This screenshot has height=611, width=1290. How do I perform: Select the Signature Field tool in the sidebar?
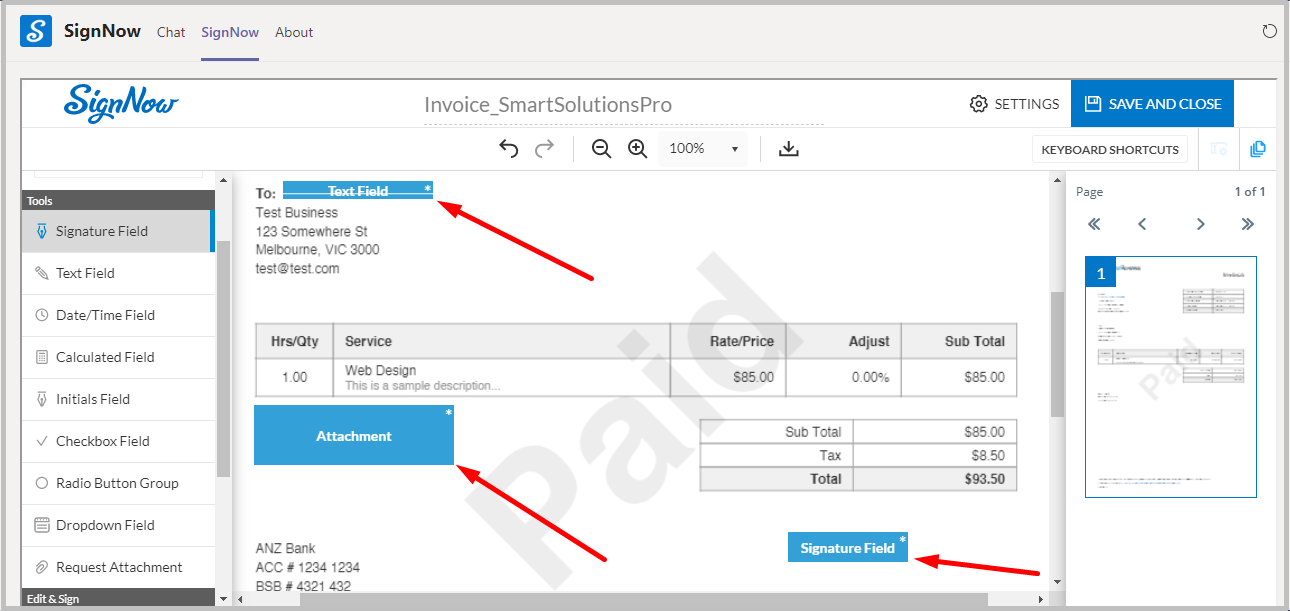click(117, 231)
